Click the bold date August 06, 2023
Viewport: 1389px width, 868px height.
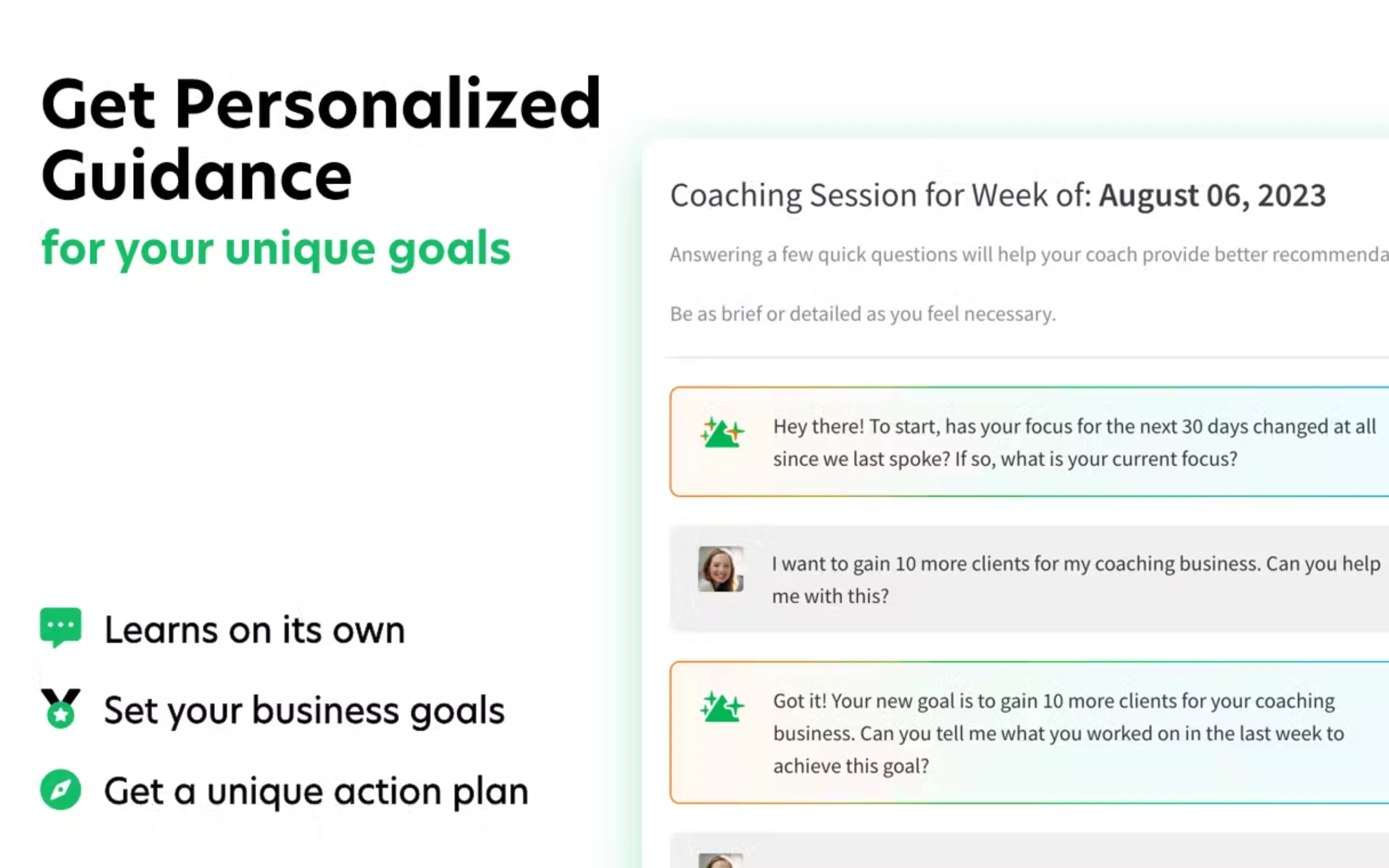[x=1212, y=195]
